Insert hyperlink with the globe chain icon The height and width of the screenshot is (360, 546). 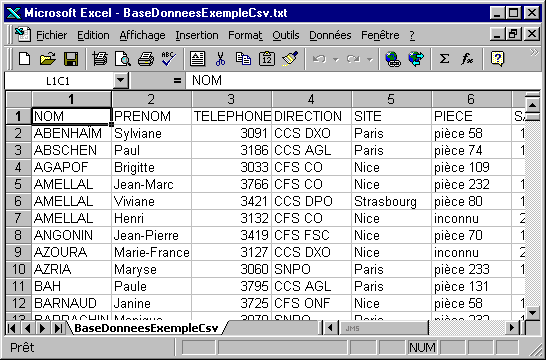(x=393, y=58)
